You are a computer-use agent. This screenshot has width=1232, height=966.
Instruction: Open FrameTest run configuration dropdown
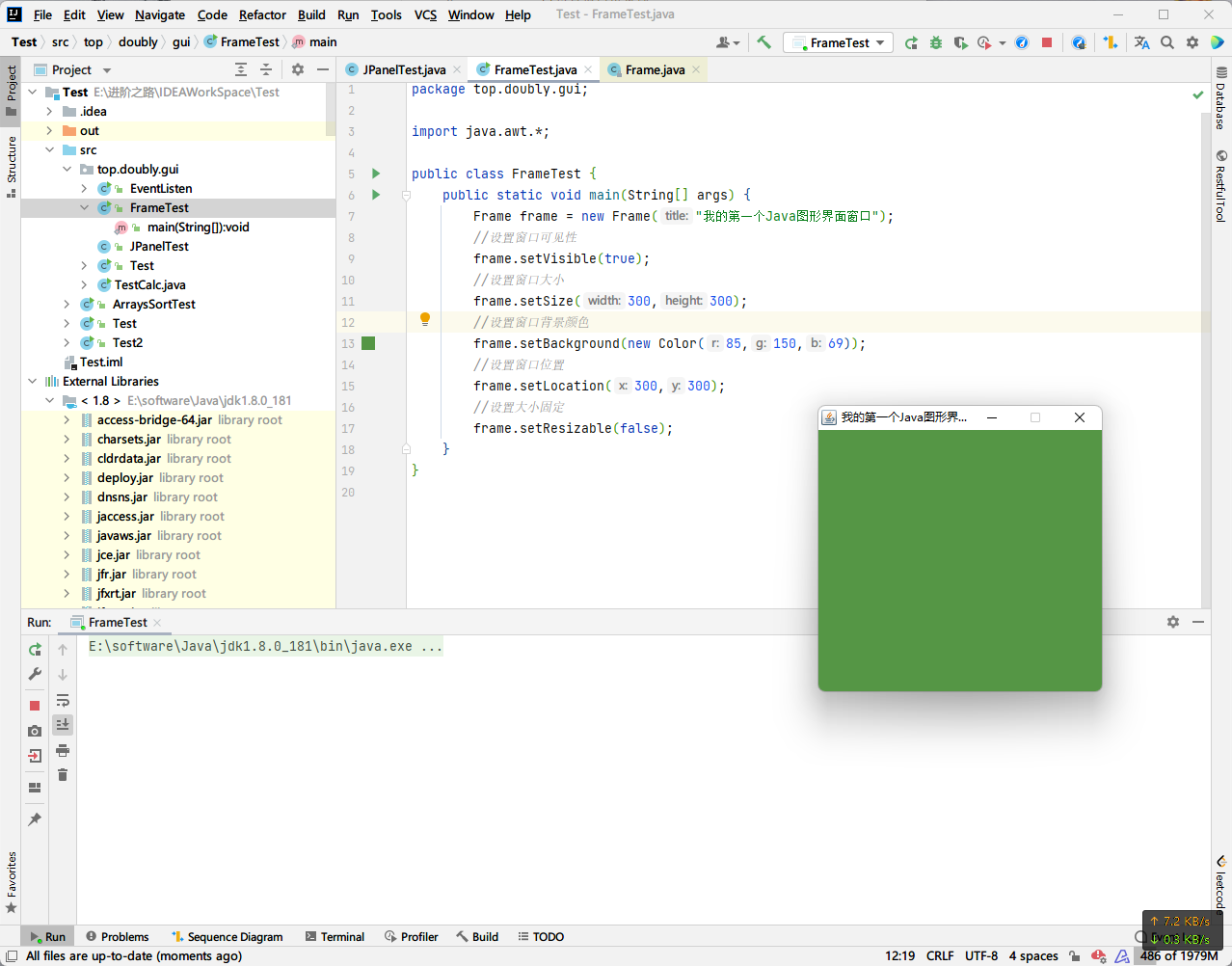tap(839, 42)
